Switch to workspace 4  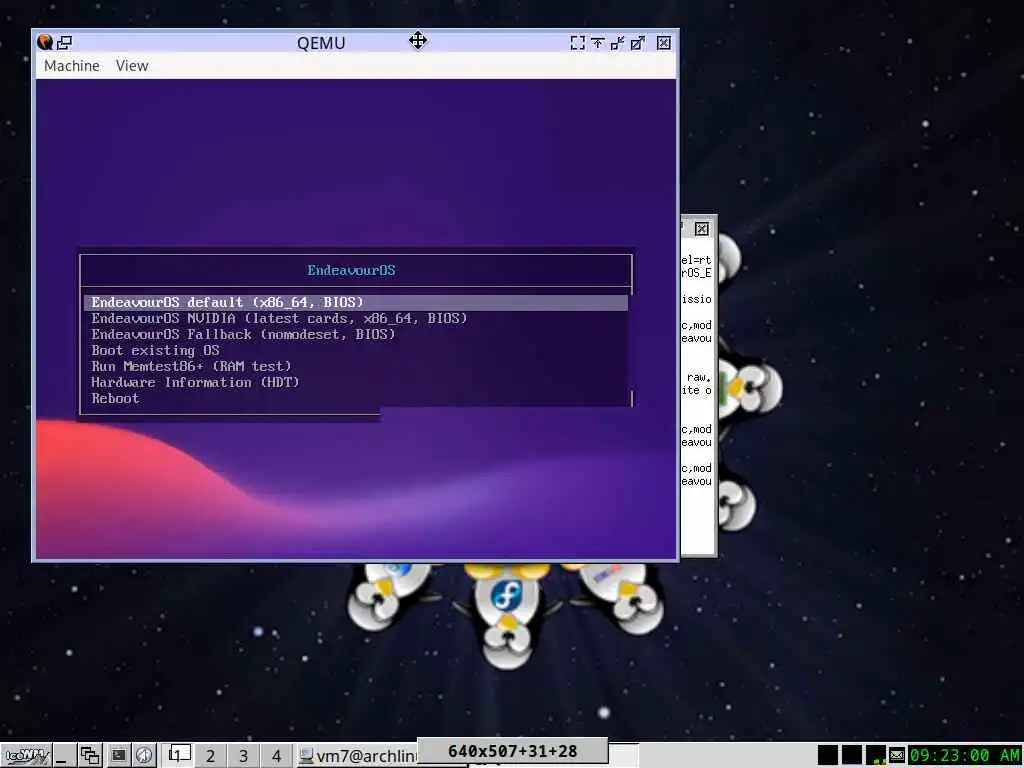tap(276, 756)
